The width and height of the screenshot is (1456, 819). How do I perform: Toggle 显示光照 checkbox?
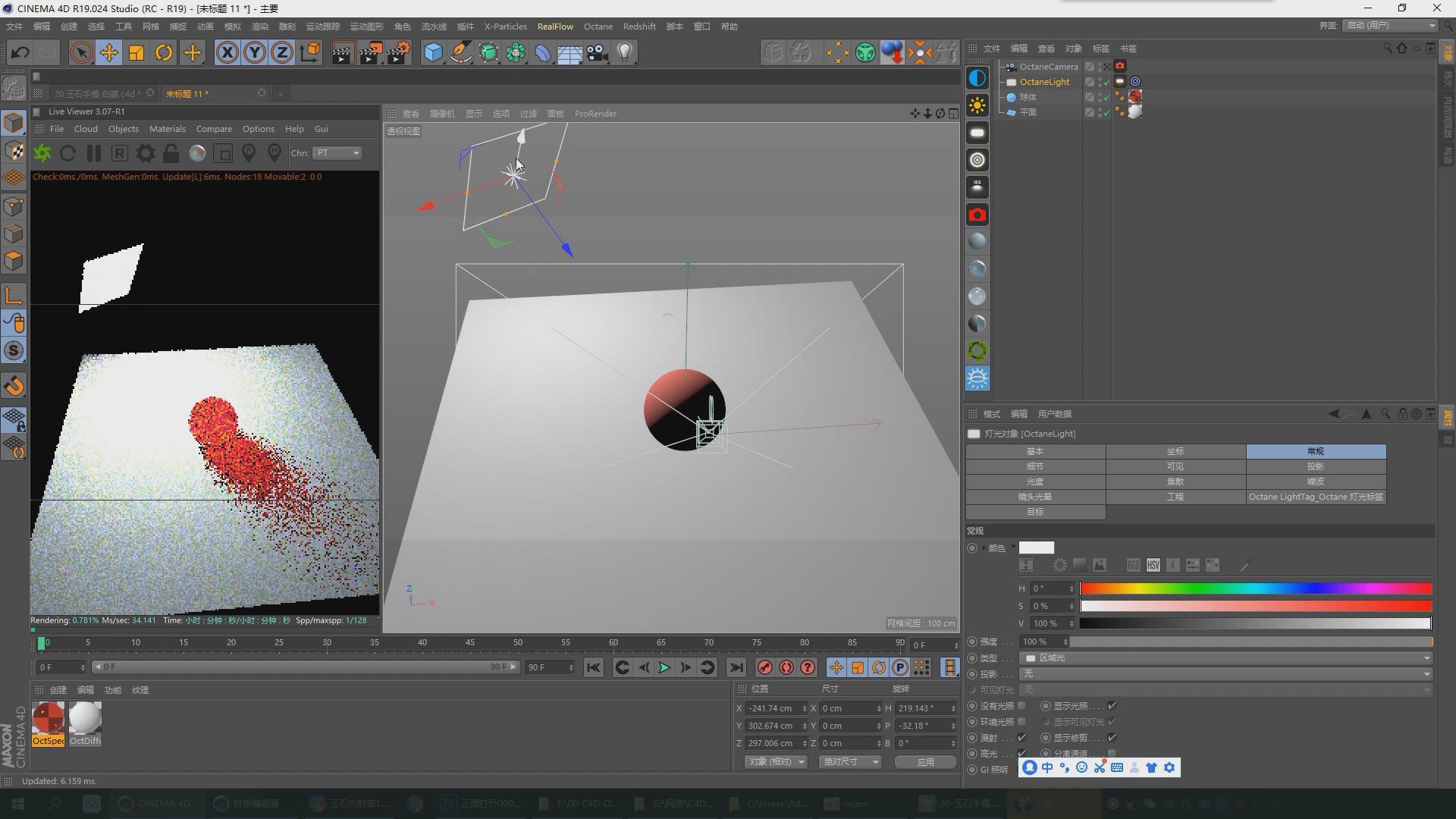pos(1112,706)
